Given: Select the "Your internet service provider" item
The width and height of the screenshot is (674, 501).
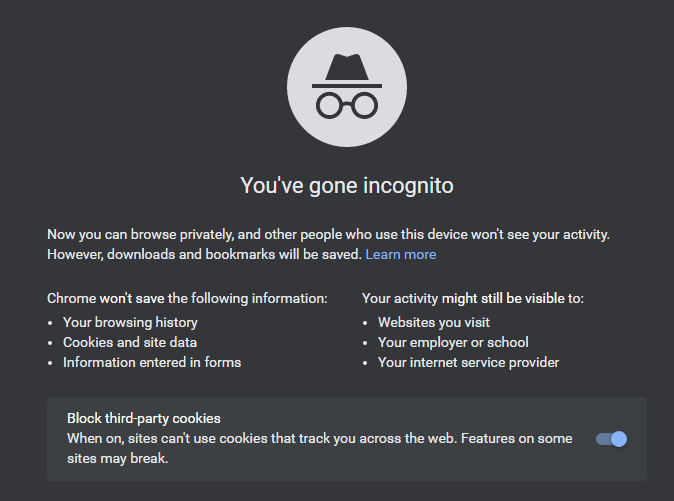Looking at the screenshot, I should coord(469,362).
